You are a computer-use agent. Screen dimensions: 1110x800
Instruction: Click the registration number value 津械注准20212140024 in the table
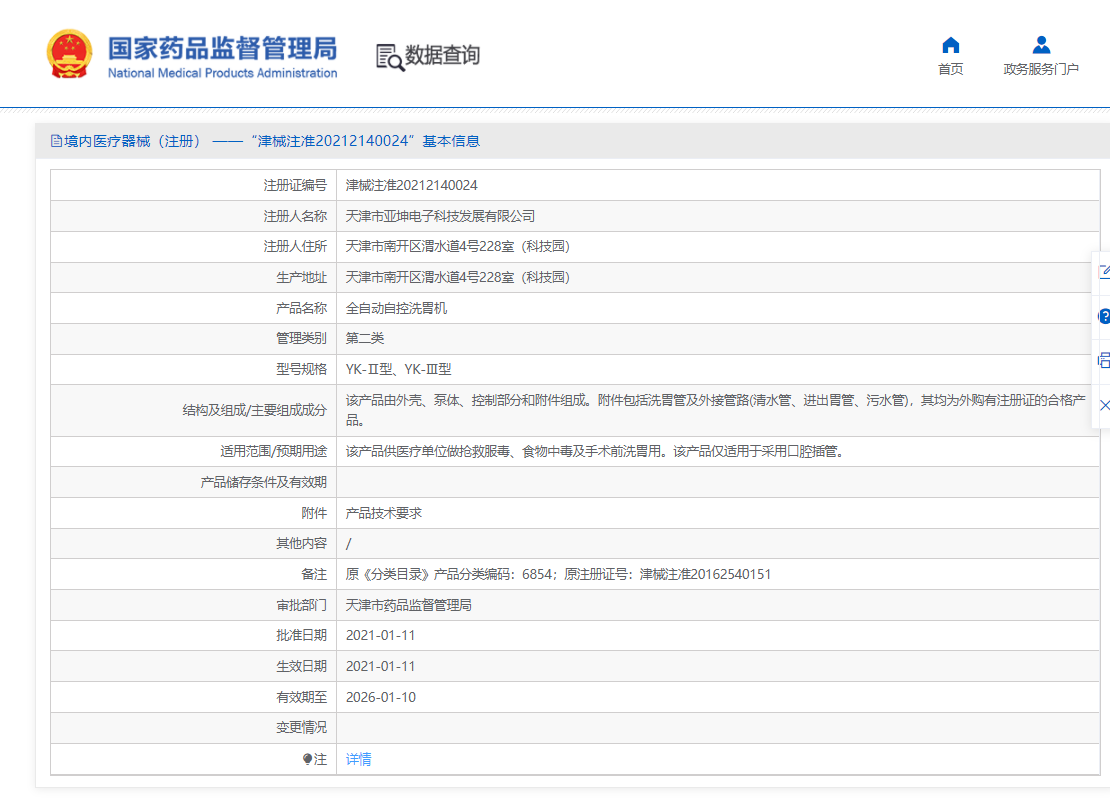click(x=411, y=185)
